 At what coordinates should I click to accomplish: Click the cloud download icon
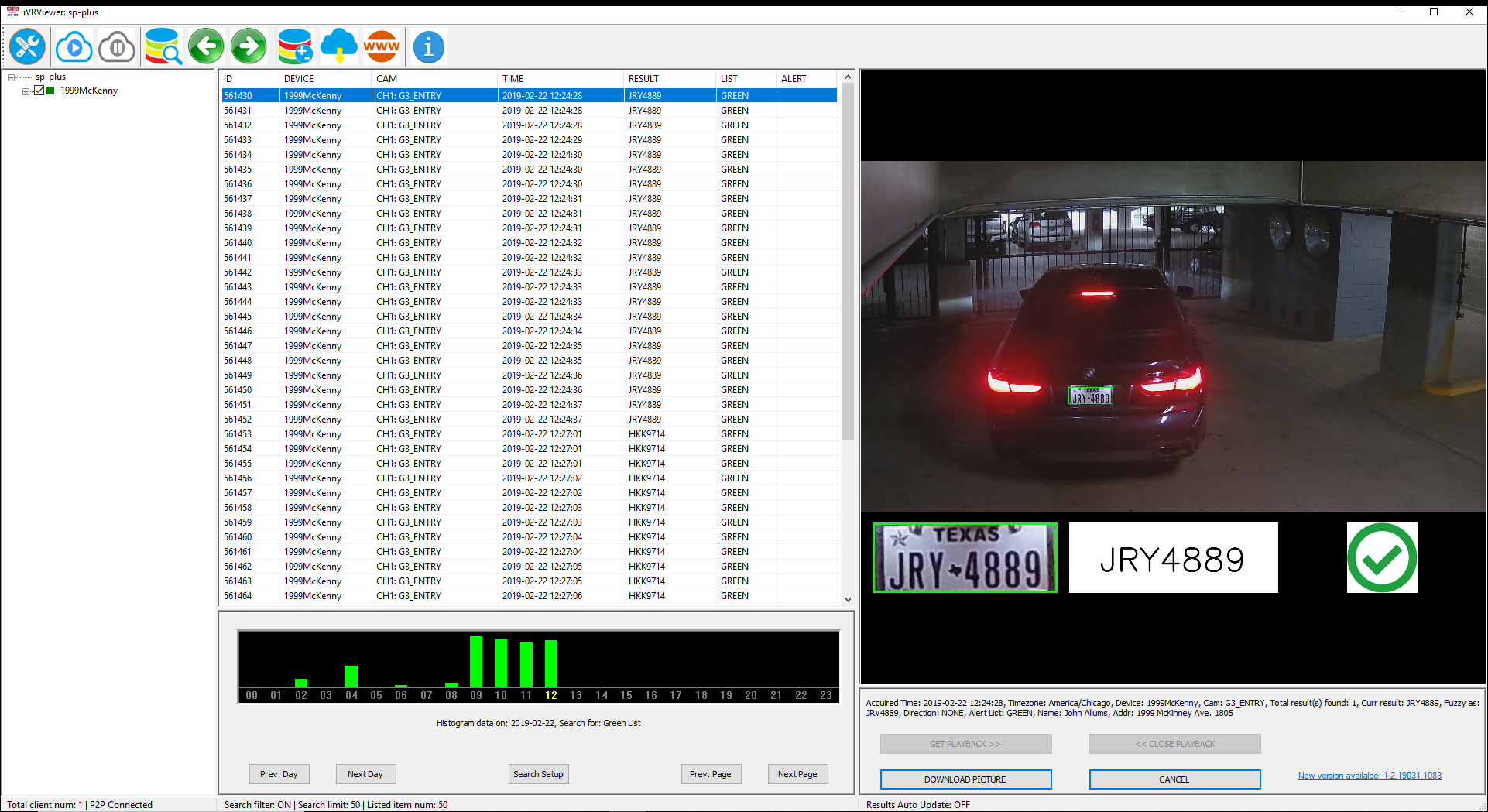[339, 46]
